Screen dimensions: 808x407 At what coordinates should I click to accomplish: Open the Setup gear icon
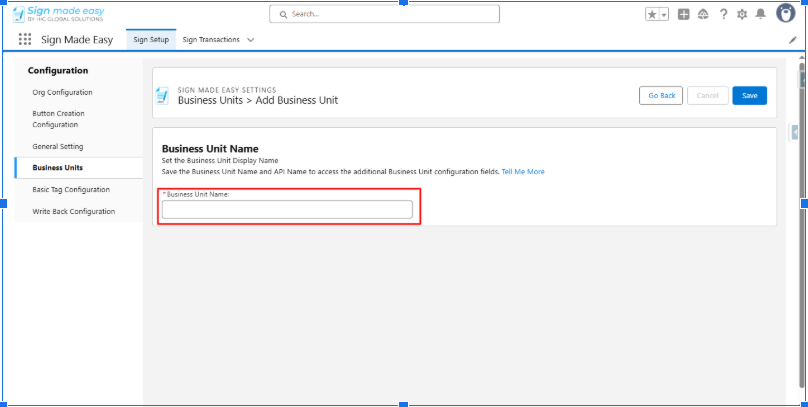(742, 14)
